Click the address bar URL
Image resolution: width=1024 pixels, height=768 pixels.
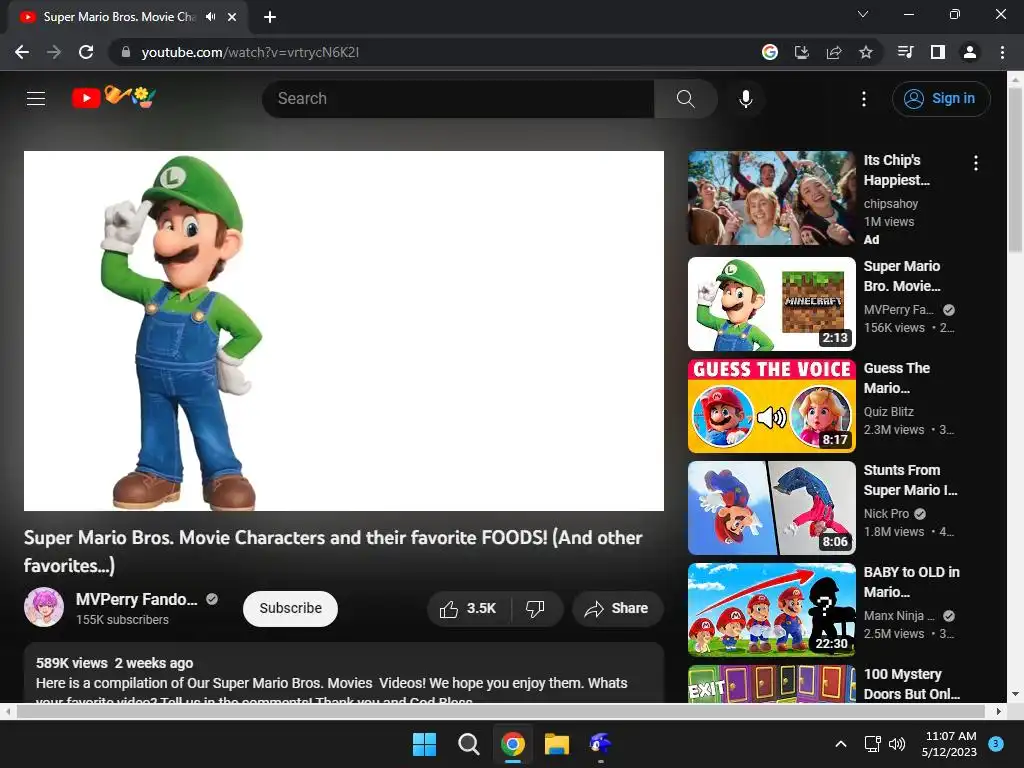click(x=250, y=52)
